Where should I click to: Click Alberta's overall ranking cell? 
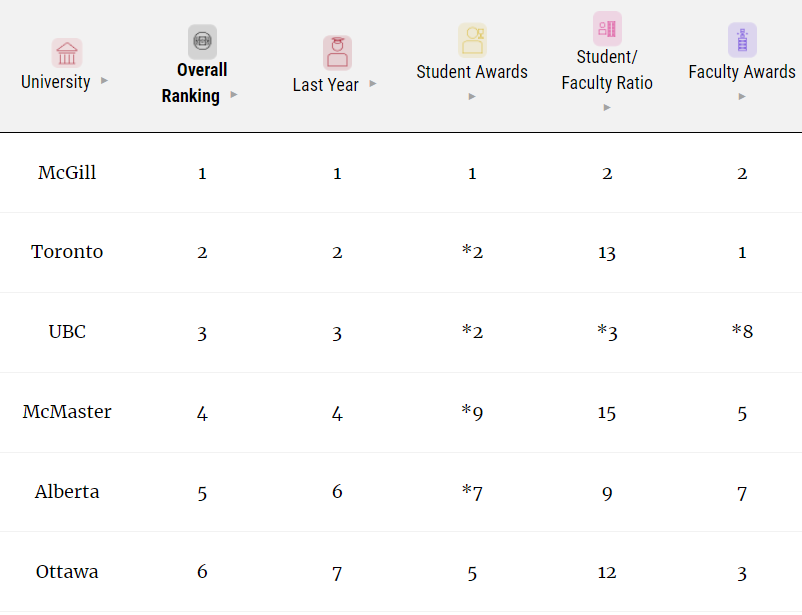(202, 492)
